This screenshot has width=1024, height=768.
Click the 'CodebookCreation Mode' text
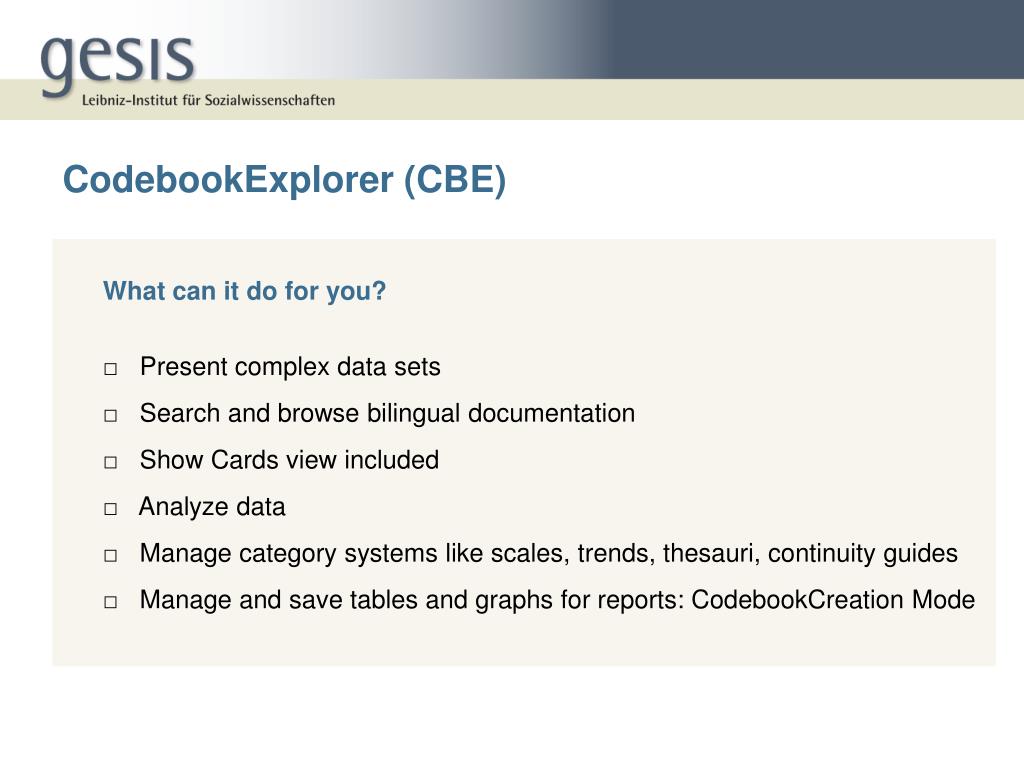(833, 600)
